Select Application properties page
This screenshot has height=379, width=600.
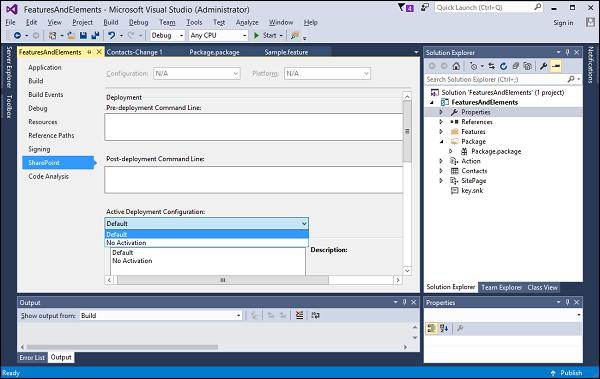click(x=45, y=67)
